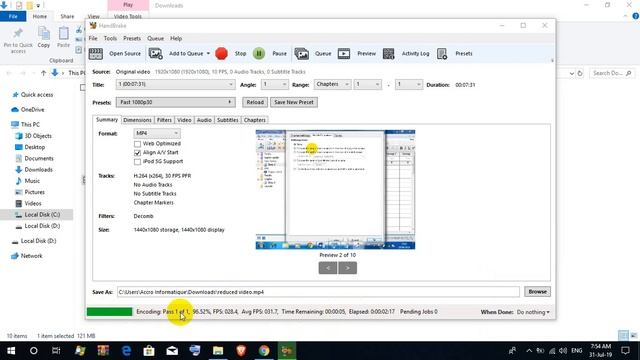Click Save New Preset button
Screen dimensions: 640x360
pos(294,102)
